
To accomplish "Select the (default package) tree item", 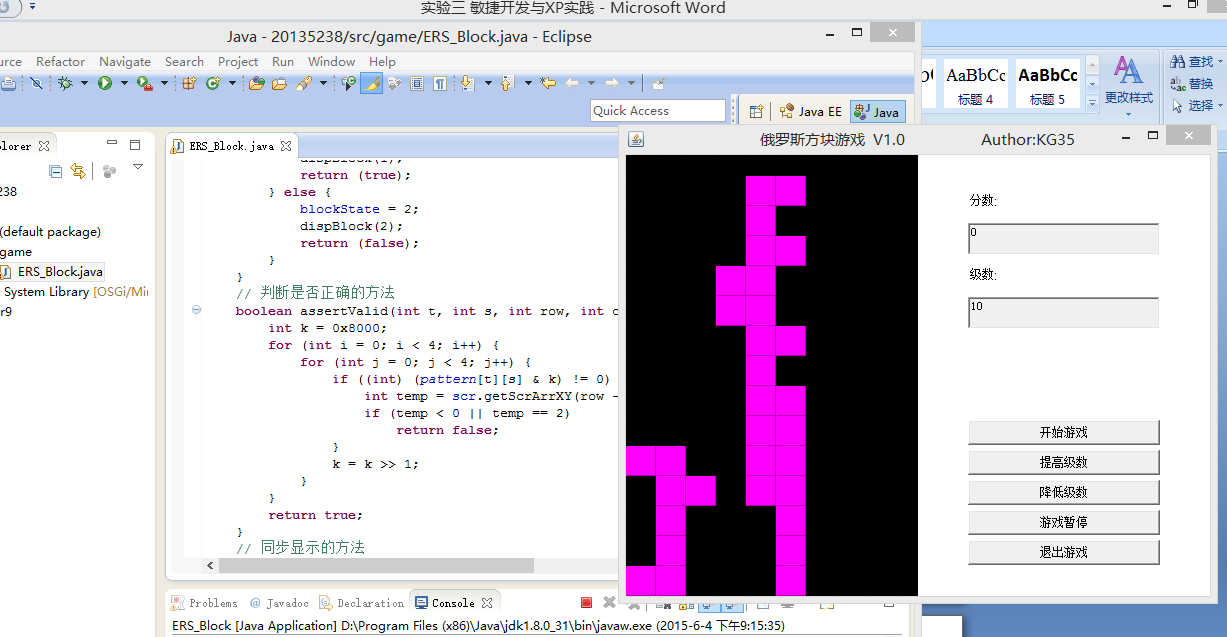I will 50,232.
